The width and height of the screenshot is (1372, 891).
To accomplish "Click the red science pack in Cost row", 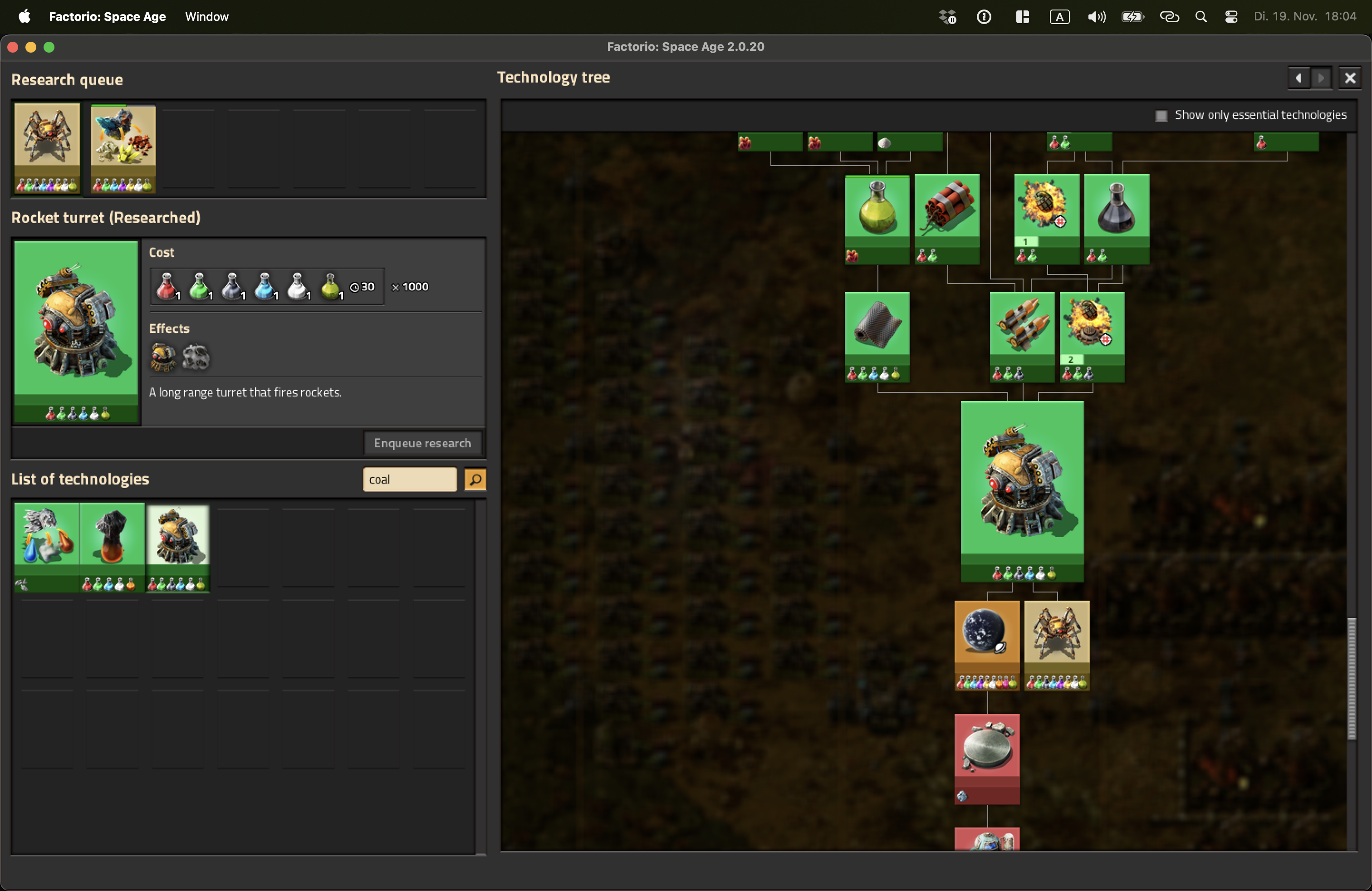I will (167, 286).
